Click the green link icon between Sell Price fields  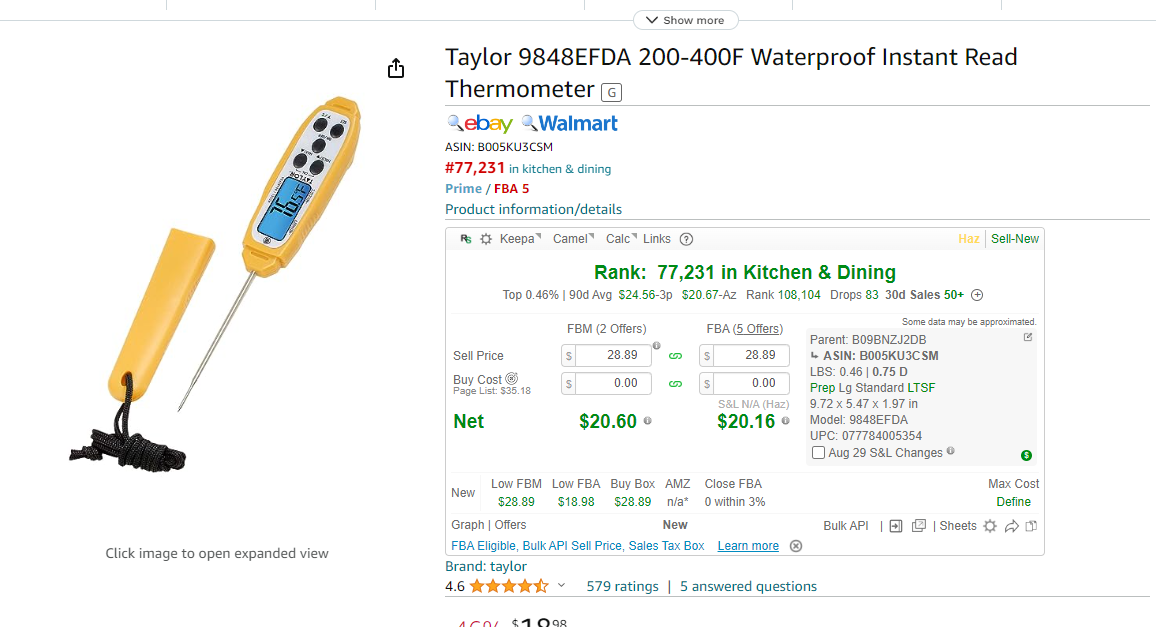point(675,356)
